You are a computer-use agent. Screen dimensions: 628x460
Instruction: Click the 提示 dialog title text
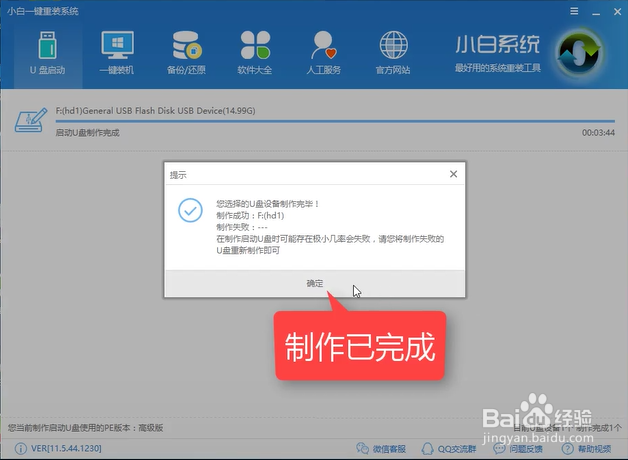[x=178, y=175]
